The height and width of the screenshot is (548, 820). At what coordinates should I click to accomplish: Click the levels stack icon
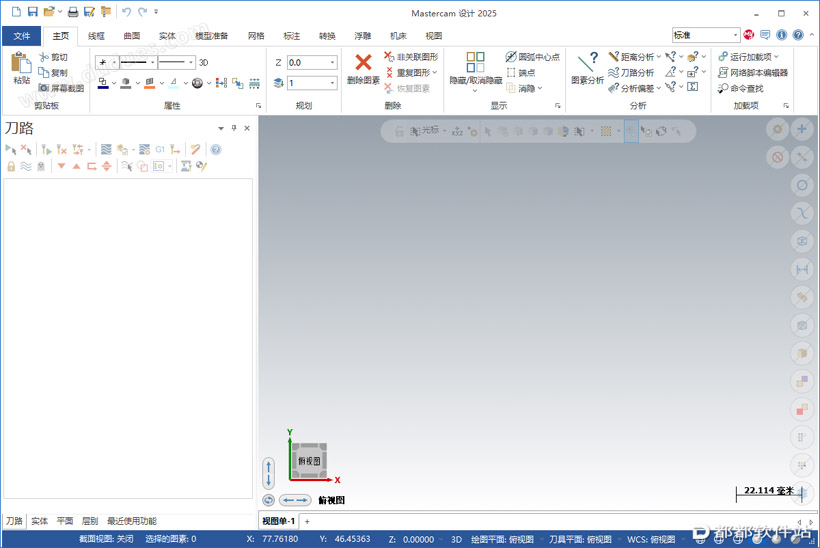tap(279, 83)
